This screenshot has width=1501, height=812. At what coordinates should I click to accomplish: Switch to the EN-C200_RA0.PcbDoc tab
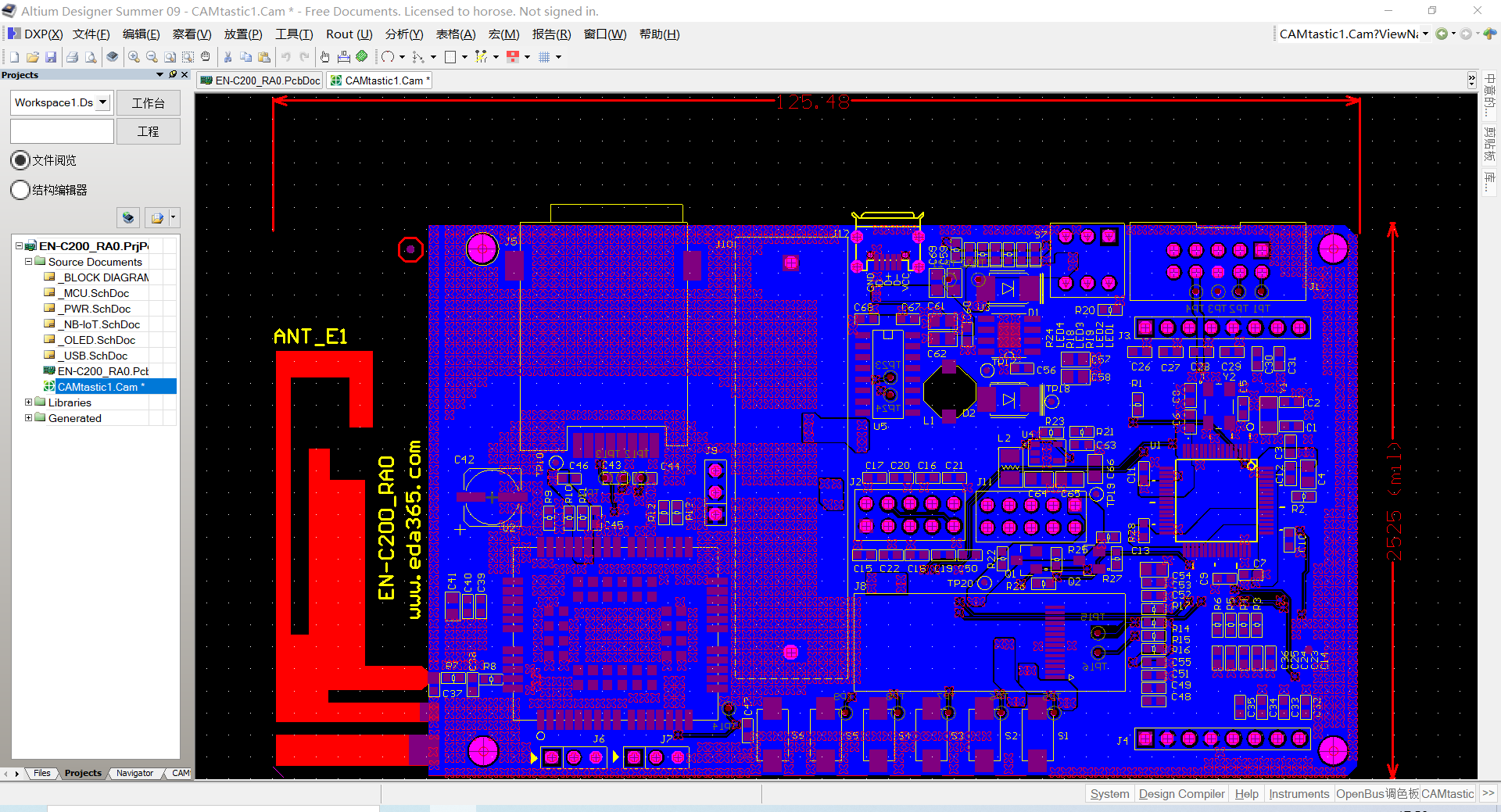click(x=260, y=80)
